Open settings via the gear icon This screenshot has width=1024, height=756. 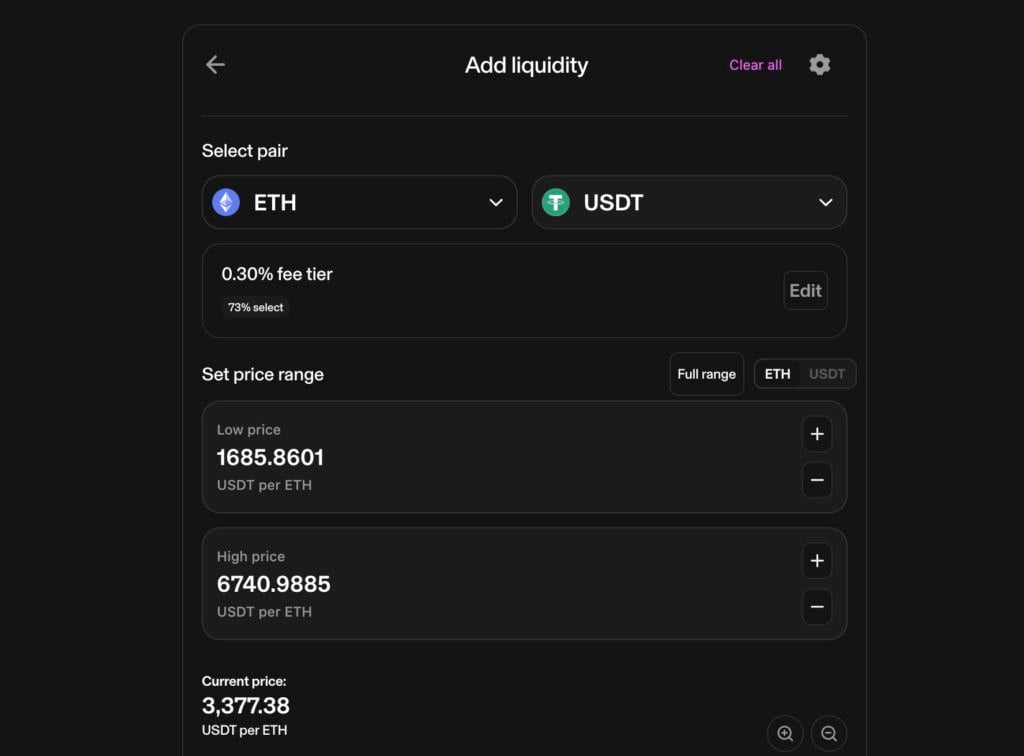tap(820, 65)
